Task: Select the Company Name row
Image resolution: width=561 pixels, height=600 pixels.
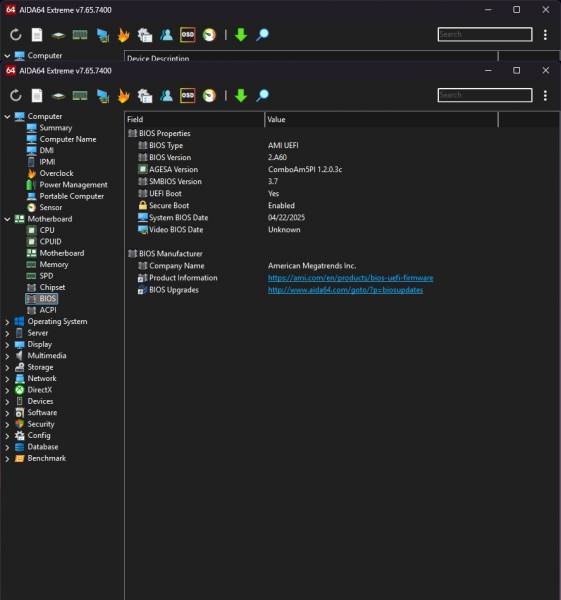Action: [x=311, y=266]
